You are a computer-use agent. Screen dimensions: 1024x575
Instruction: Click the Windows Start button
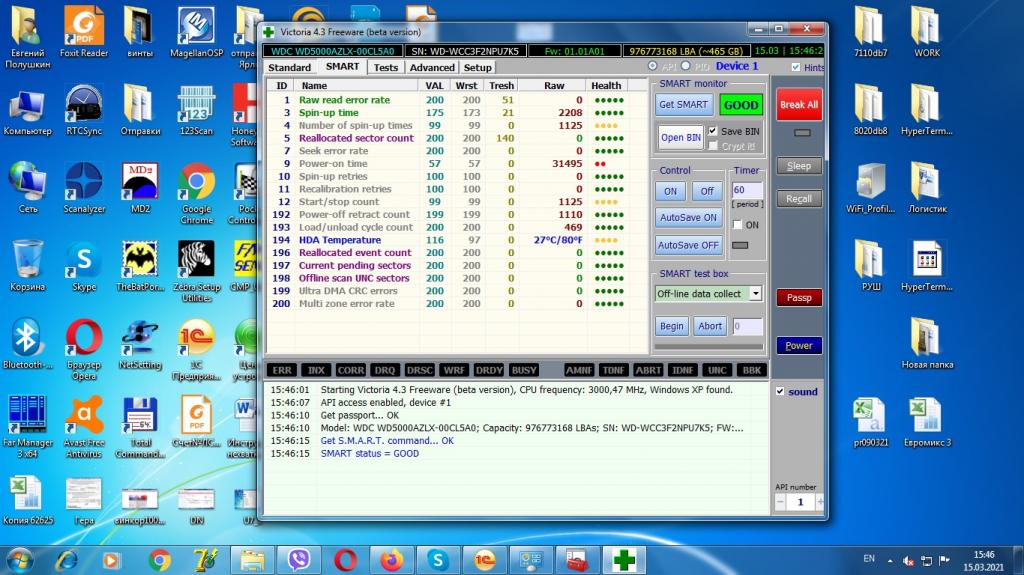point(20,560)
